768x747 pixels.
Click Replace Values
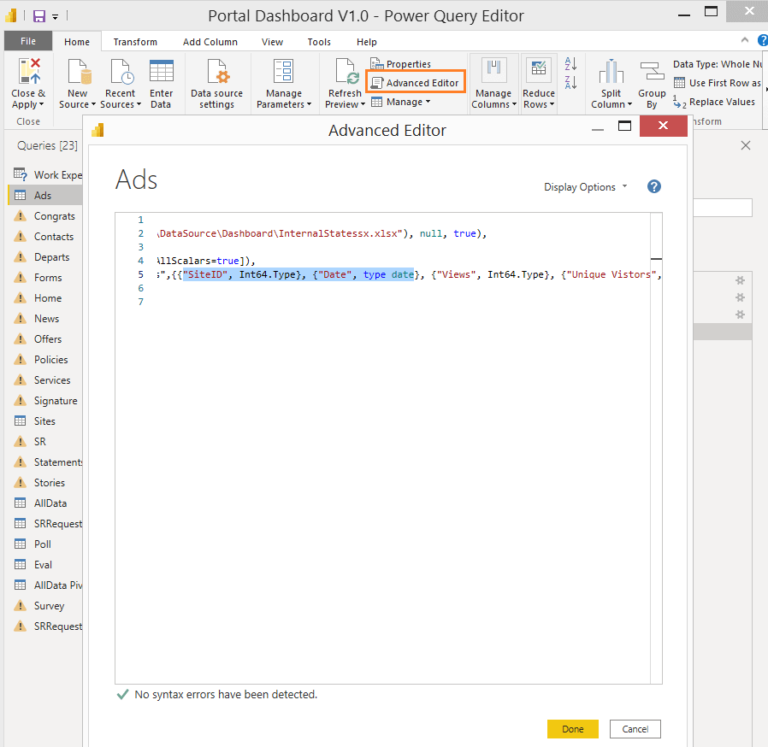[715, 102]
